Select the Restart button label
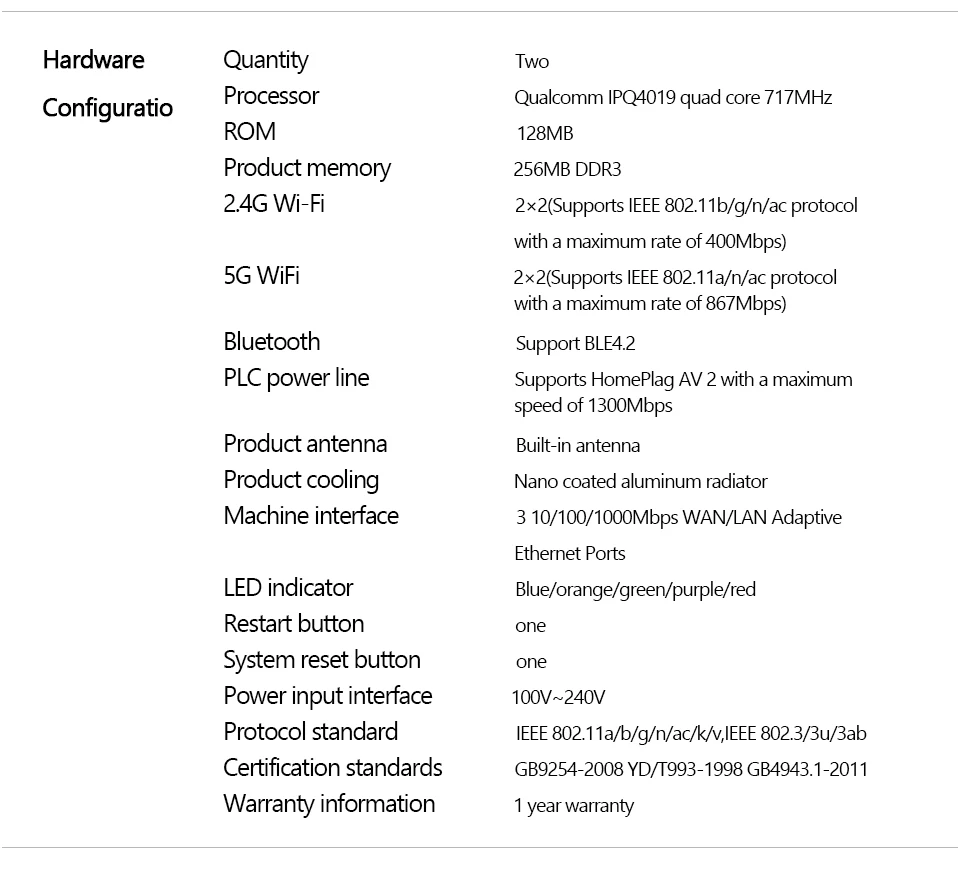The height and width of the screenshot is (872, 958). coord(294,624)
